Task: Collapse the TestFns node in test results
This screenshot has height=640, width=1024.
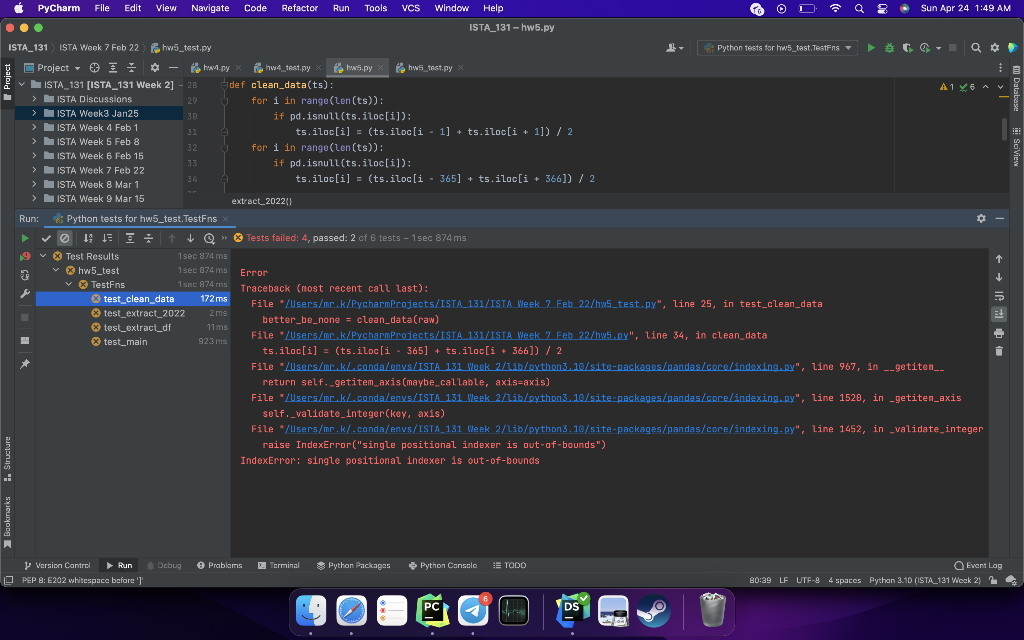Action: [70, 285]
